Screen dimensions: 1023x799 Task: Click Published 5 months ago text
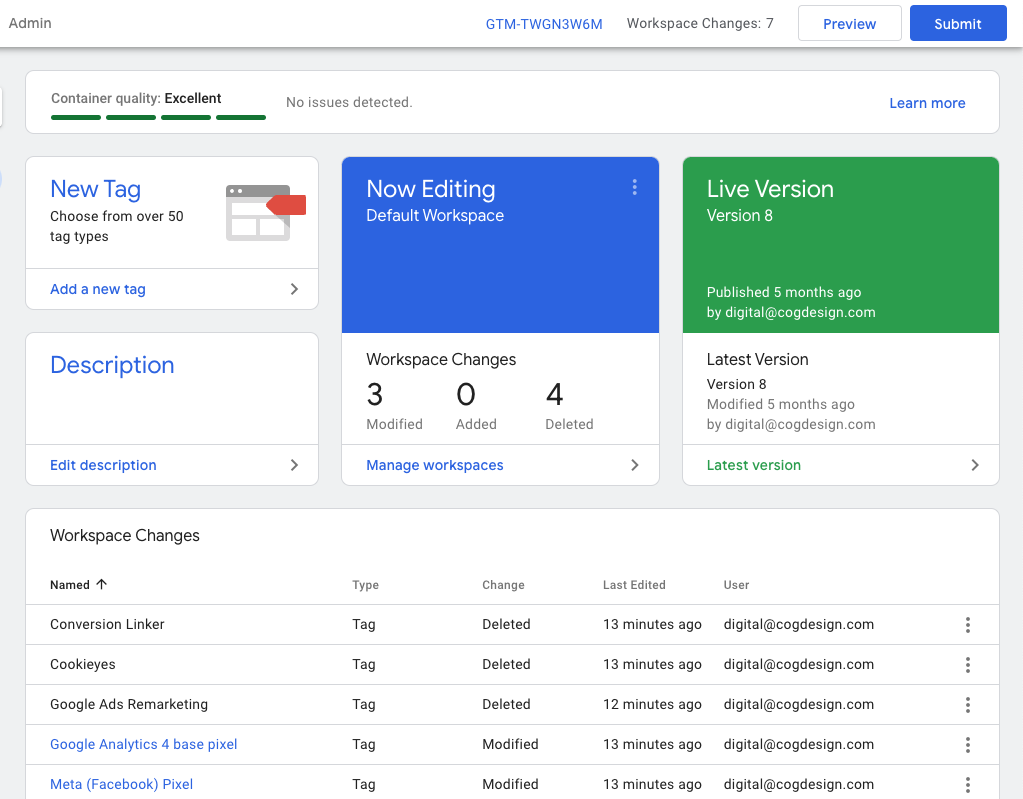pos(784,292)
